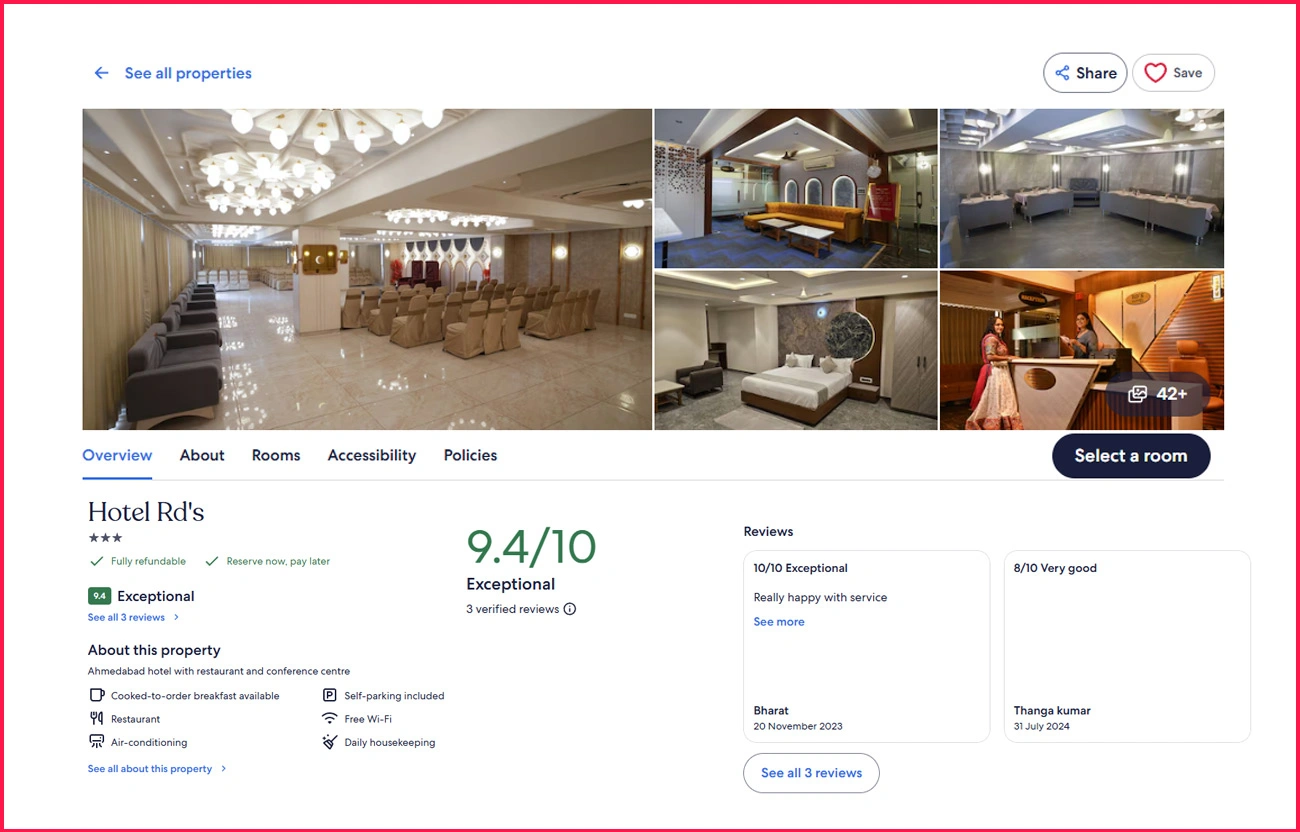This screenshot has height=832, width=1300.
Task: Click the back arrow beside See all properties
Action: coord(101,73)
